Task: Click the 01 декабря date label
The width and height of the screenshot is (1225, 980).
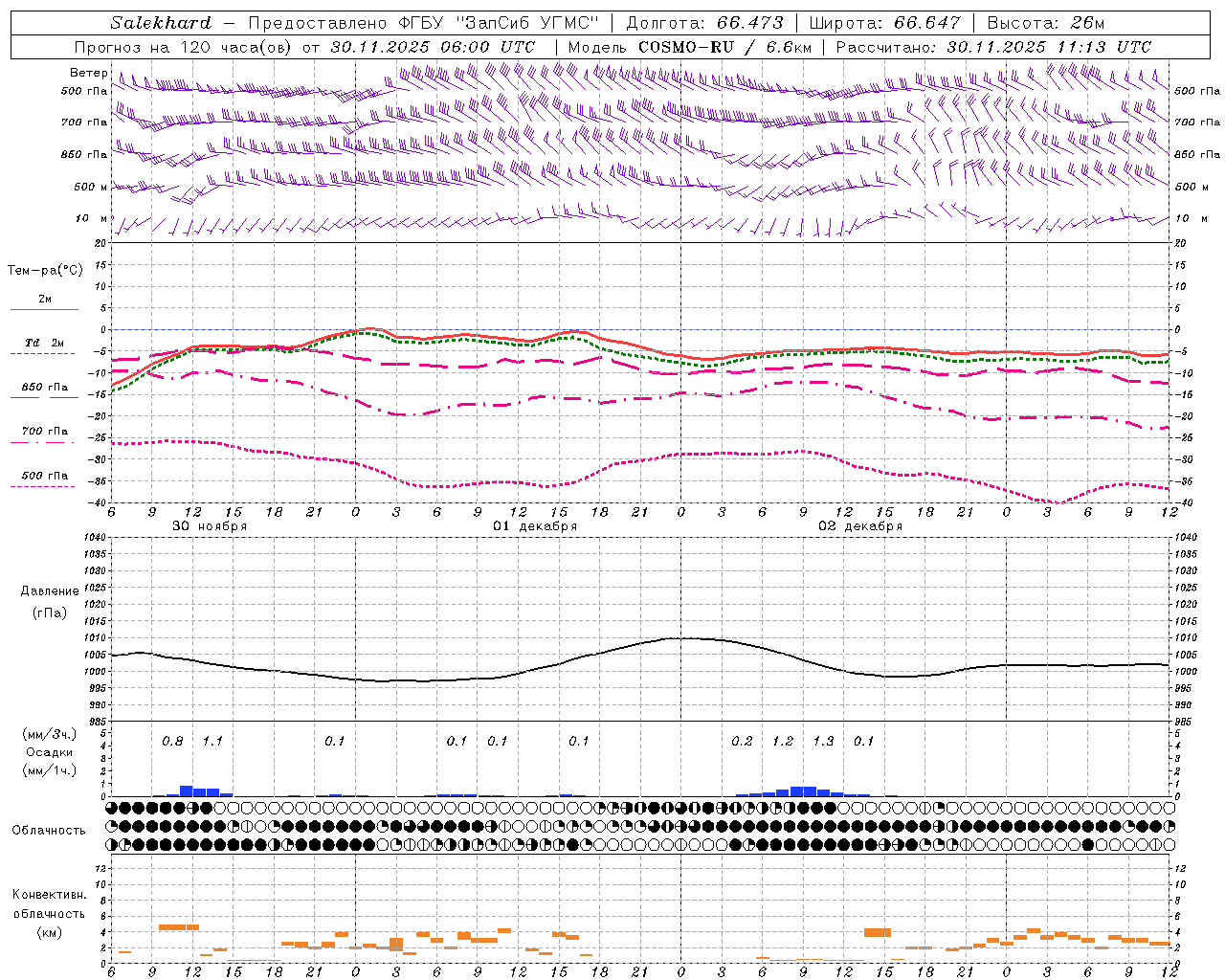Action: tap(535, 525)
